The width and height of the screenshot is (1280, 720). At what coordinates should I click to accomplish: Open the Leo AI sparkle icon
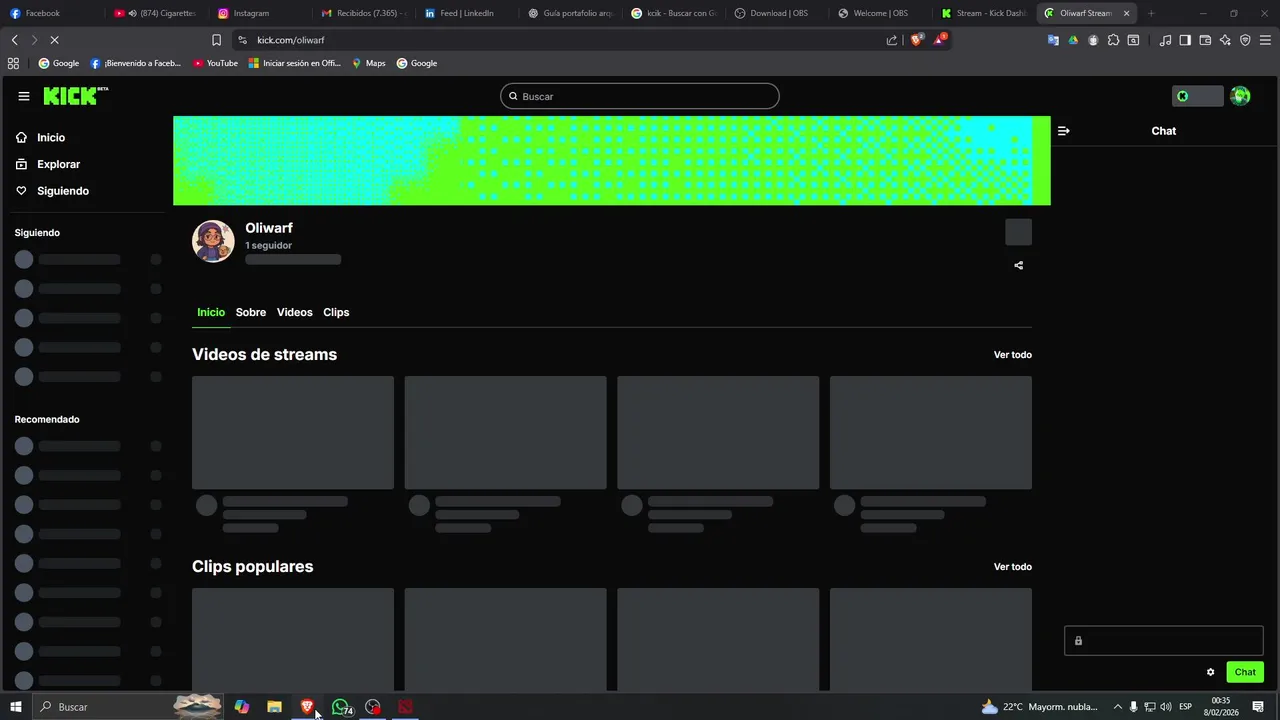coord(1225,40)
